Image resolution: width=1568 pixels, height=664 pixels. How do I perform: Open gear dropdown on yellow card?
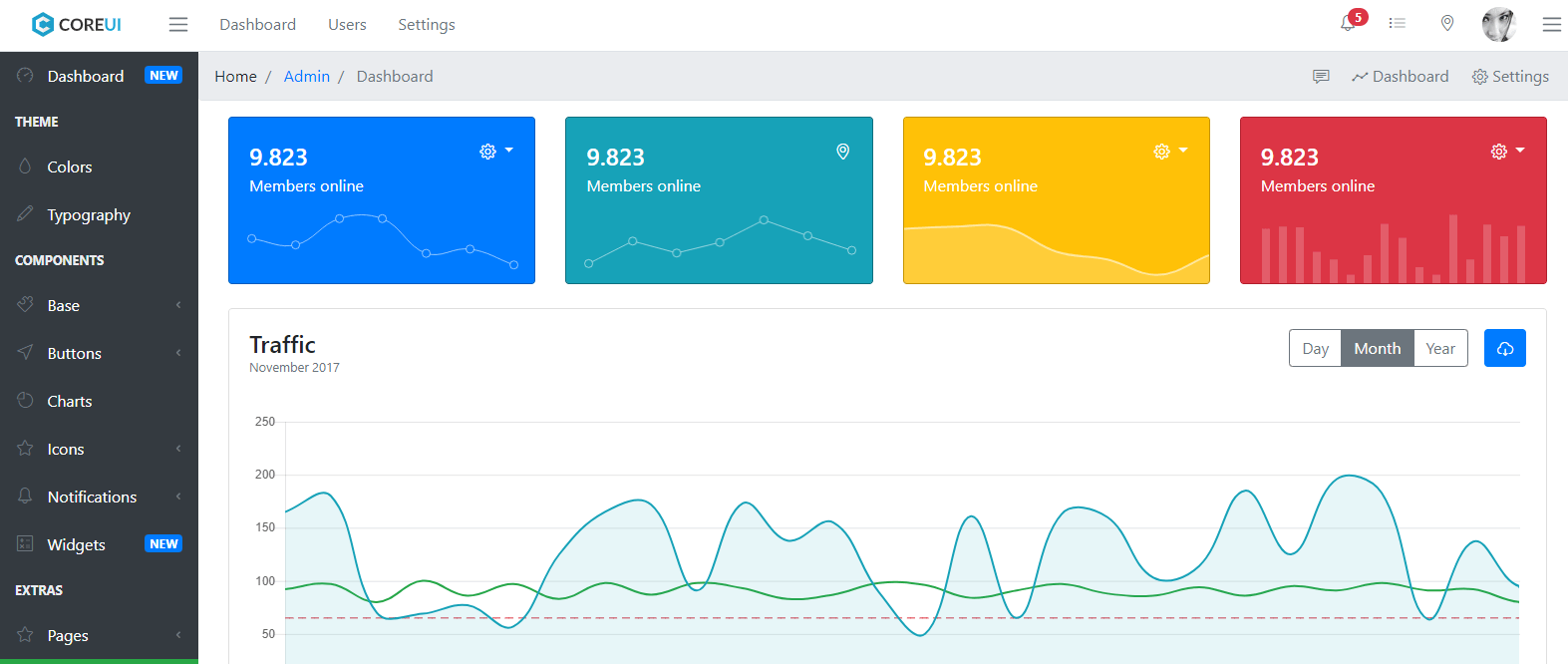(x=1170, y=152)
